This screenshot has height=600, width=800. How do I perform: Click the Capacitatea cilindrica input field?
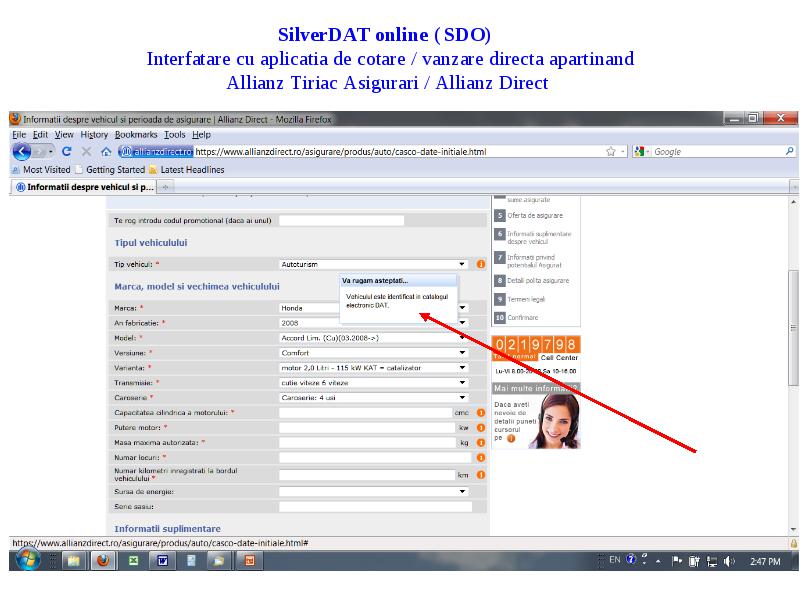point(365,412)
